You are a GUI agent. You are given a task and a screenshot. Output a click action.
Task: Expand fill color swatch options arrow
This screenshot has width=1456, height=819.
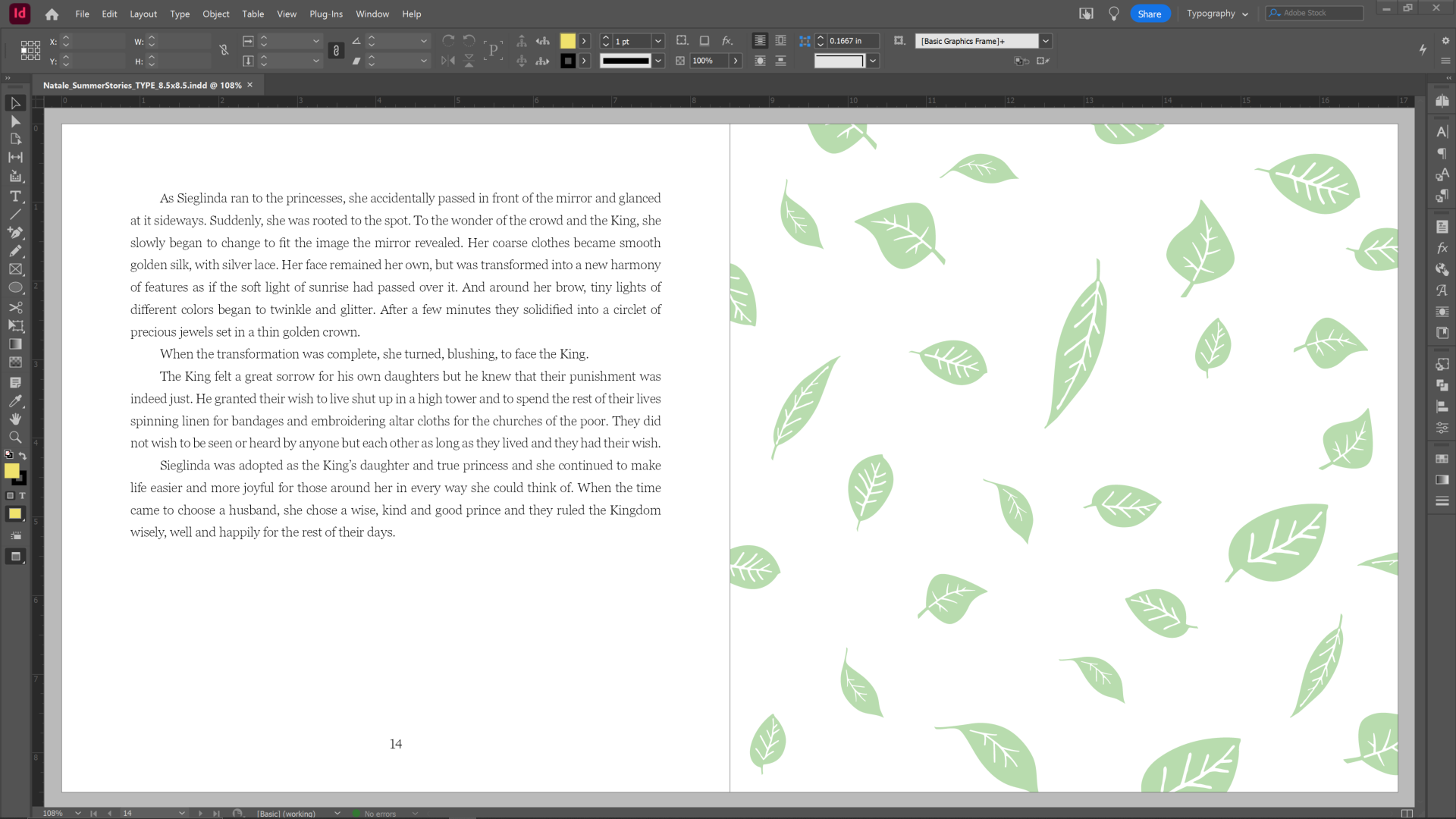[585, 41]
